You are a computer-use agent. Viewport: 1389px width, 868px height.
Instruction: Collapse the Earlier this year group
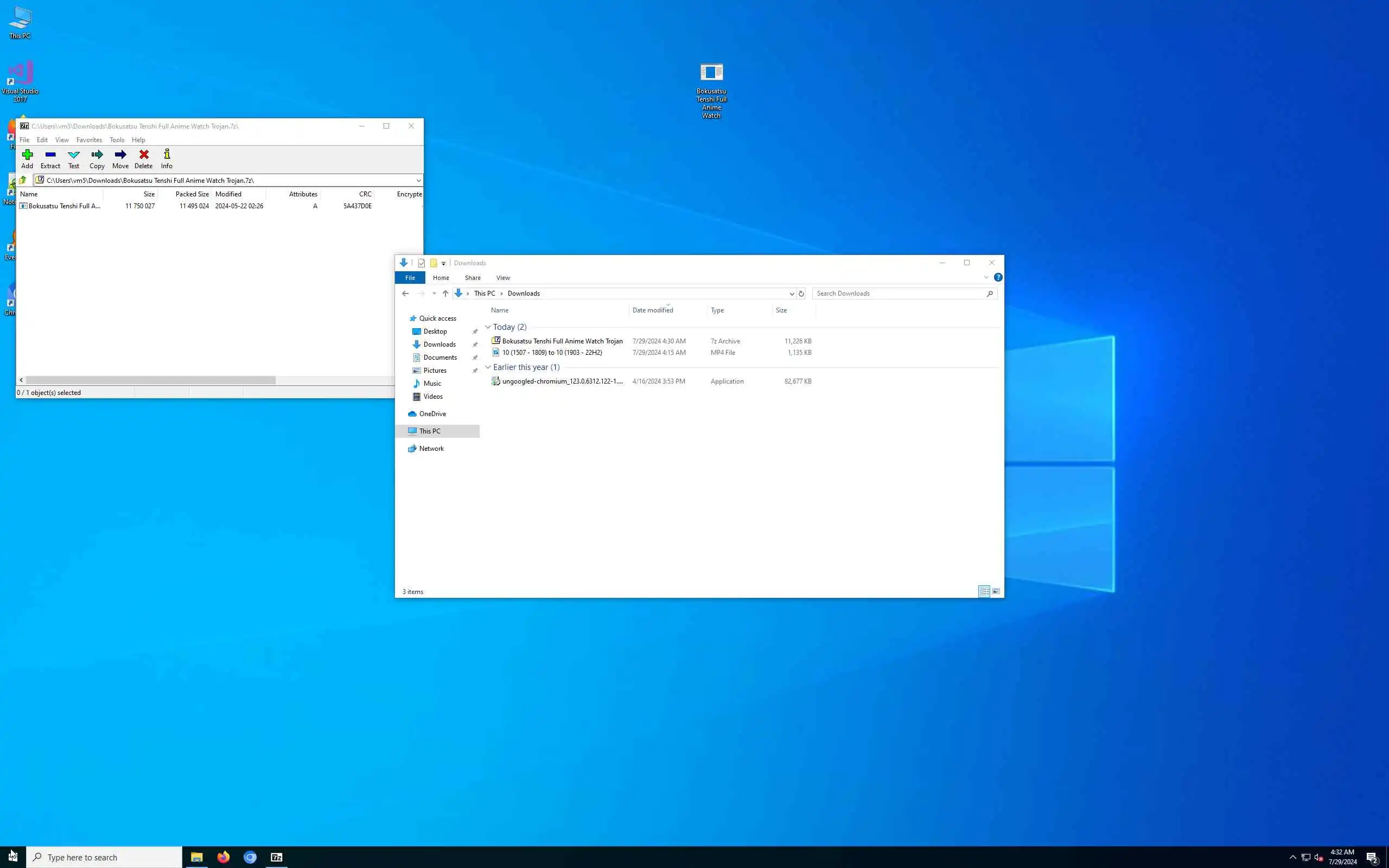pos(488,367)
